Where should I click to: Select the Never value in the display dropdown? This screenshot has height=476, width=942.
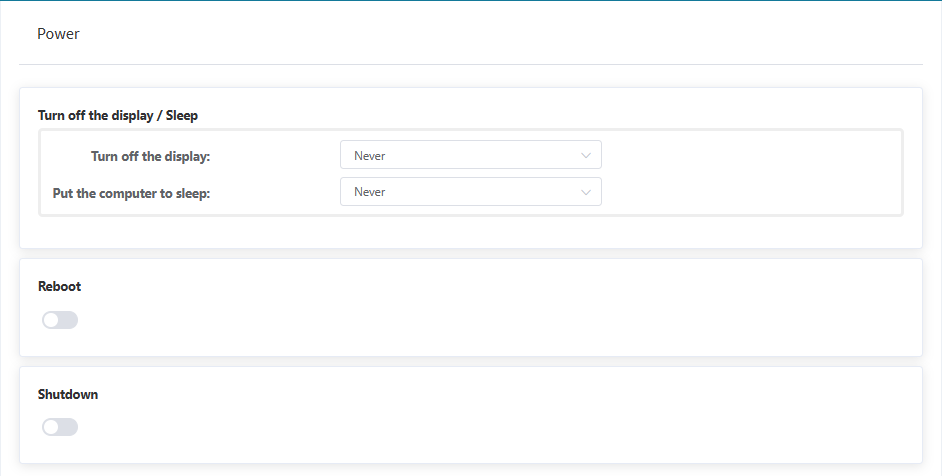370,156
